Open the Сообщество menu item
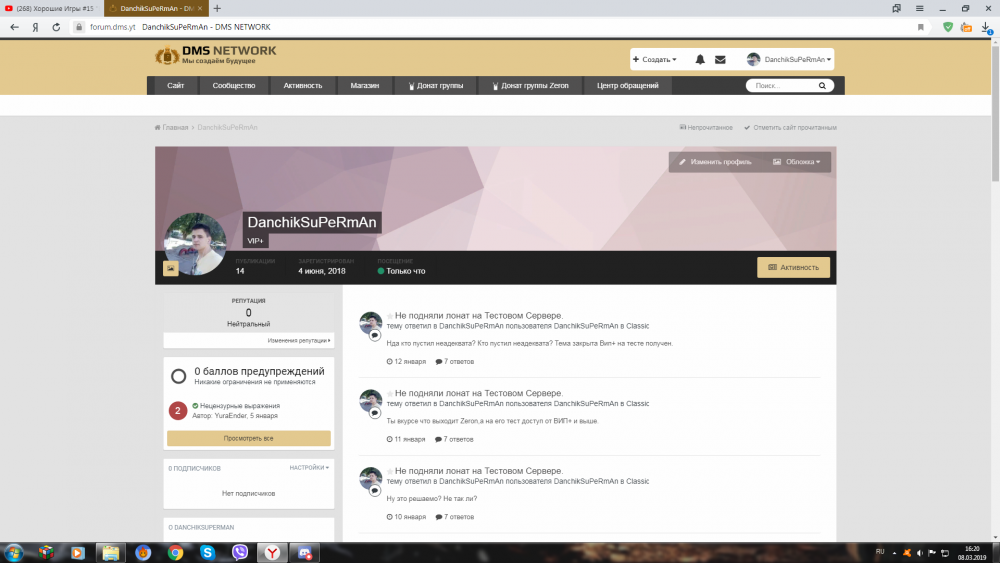 (x=234, y=86)
